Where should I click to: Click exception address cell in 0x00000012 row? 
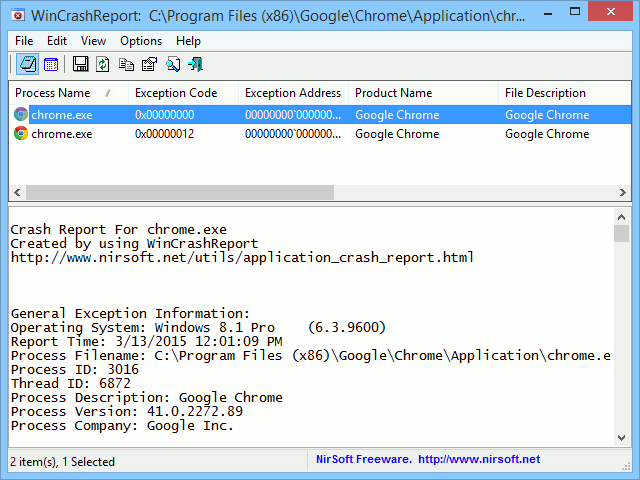[293, 134]
